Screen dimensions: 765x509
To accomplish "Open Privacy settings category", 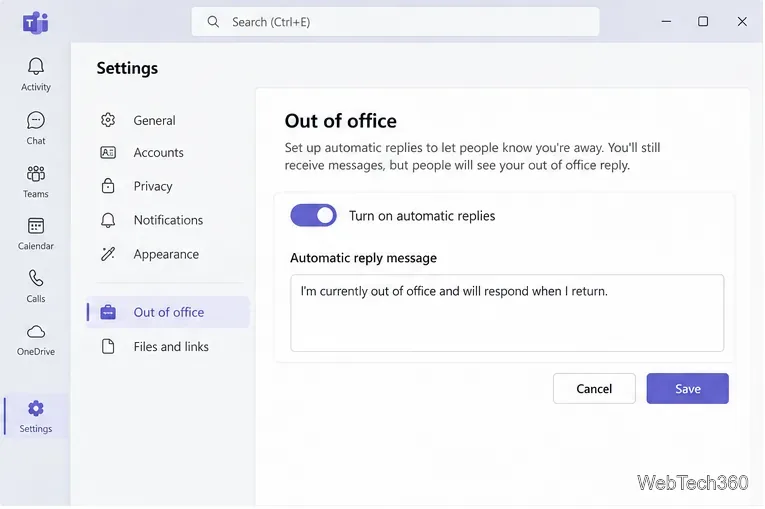I will [168, 186].
